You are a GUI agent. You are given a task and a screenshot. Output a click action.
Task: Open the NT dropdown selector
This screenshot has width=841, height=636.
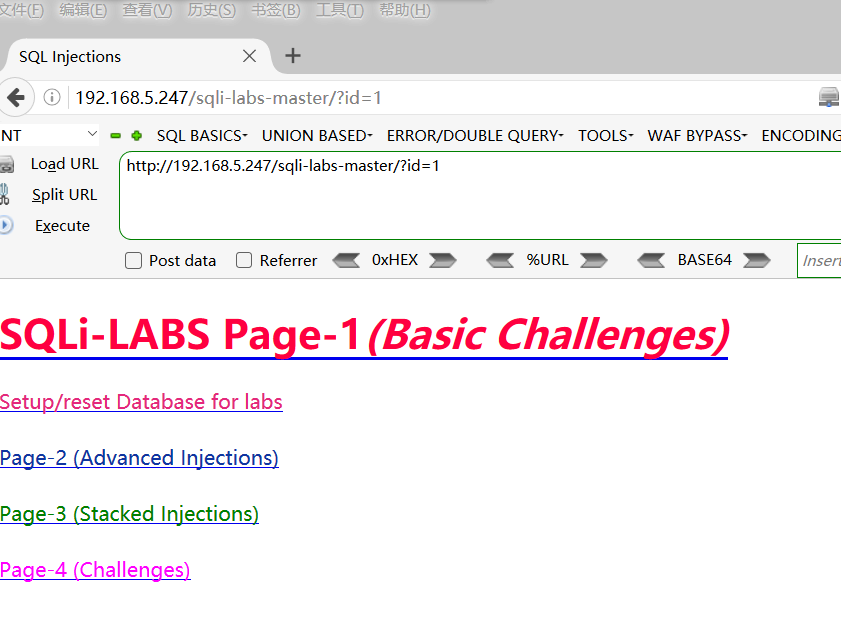[x=49, y=135]
